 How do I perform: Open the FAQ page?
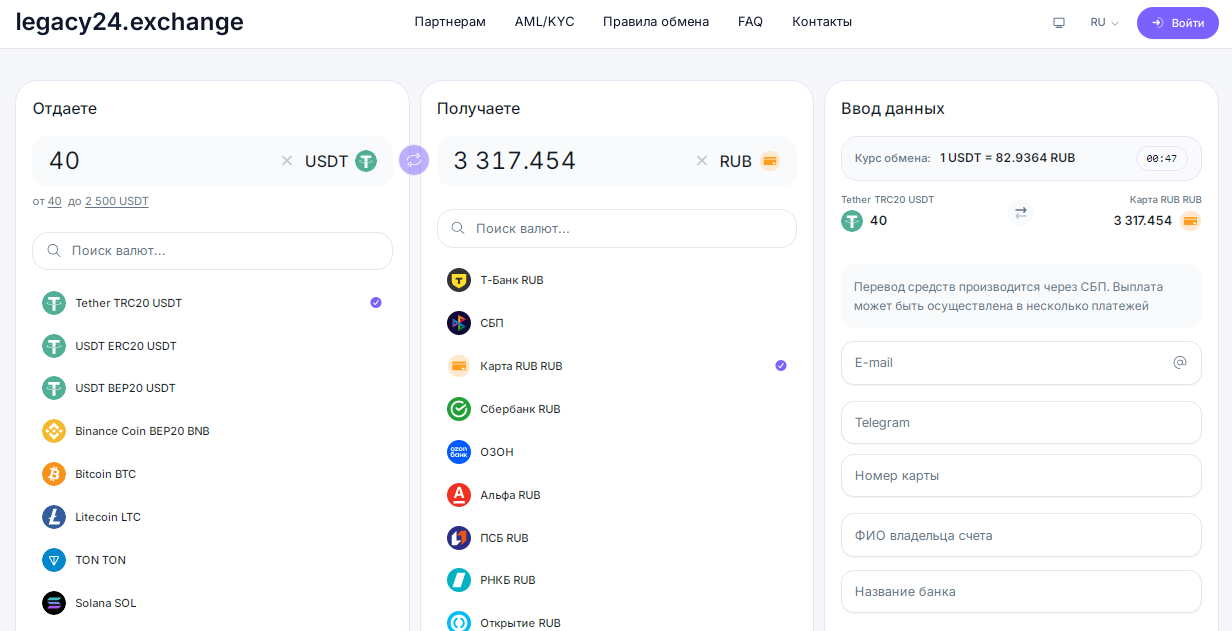click(750, 22)
